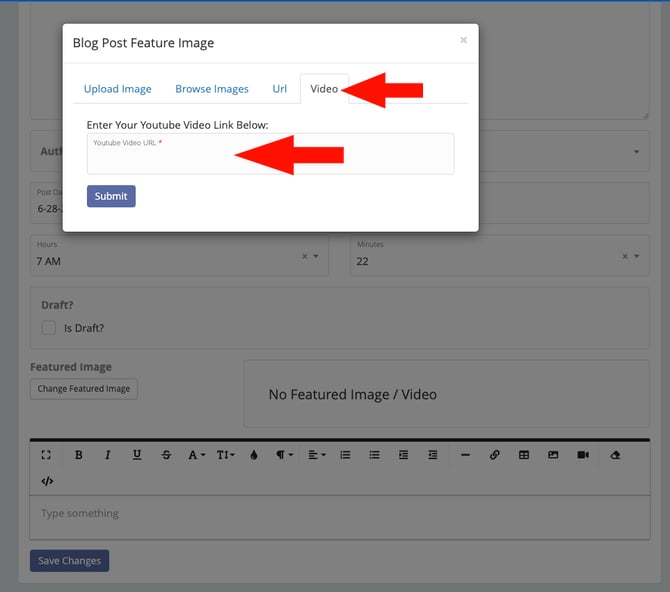Click the underline formatting icon
Image resolution: width=670 pixels, height=592 pixels.
point(137,455)
